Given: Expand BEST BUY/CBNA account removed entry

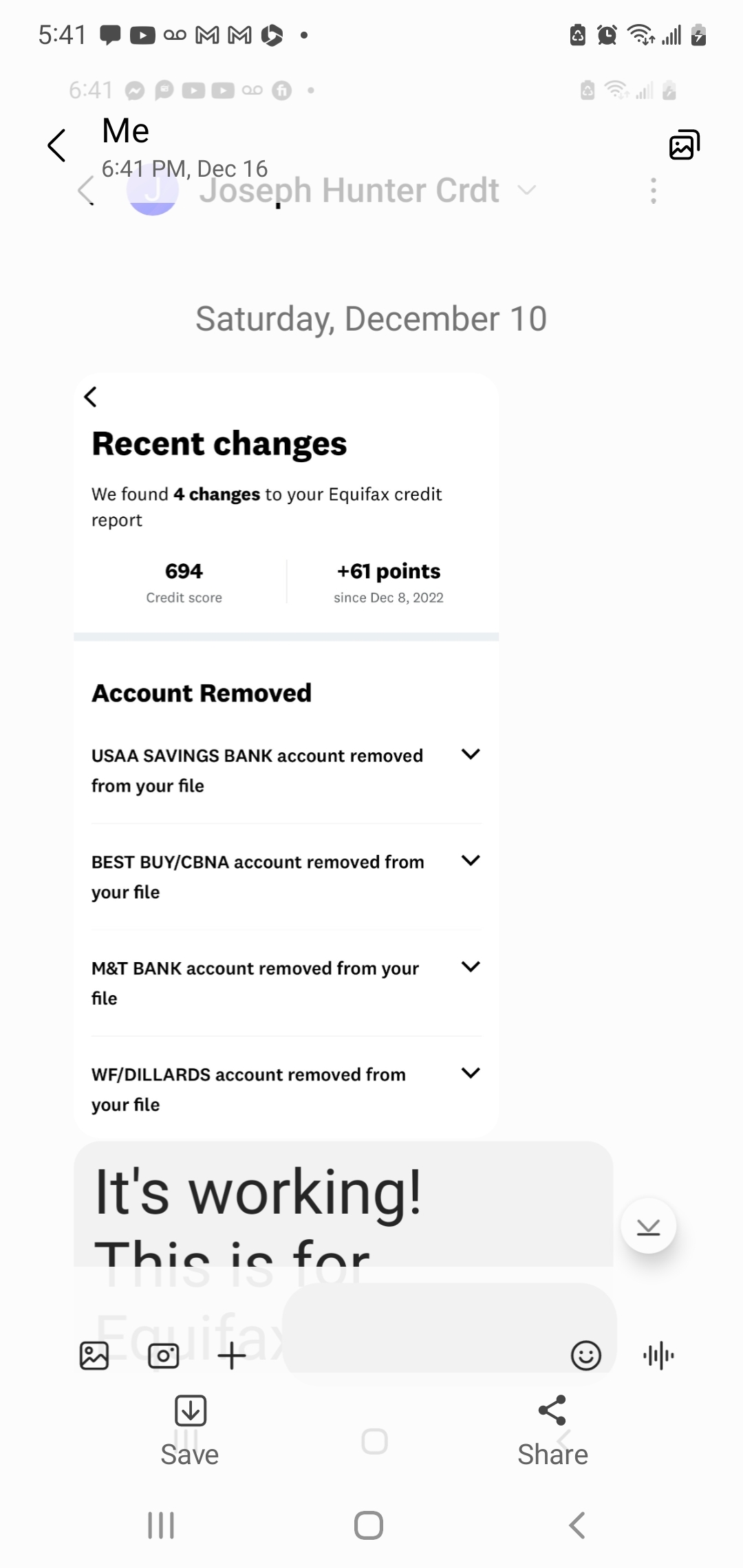Looking at the screenshot, I should click(471, 861).
